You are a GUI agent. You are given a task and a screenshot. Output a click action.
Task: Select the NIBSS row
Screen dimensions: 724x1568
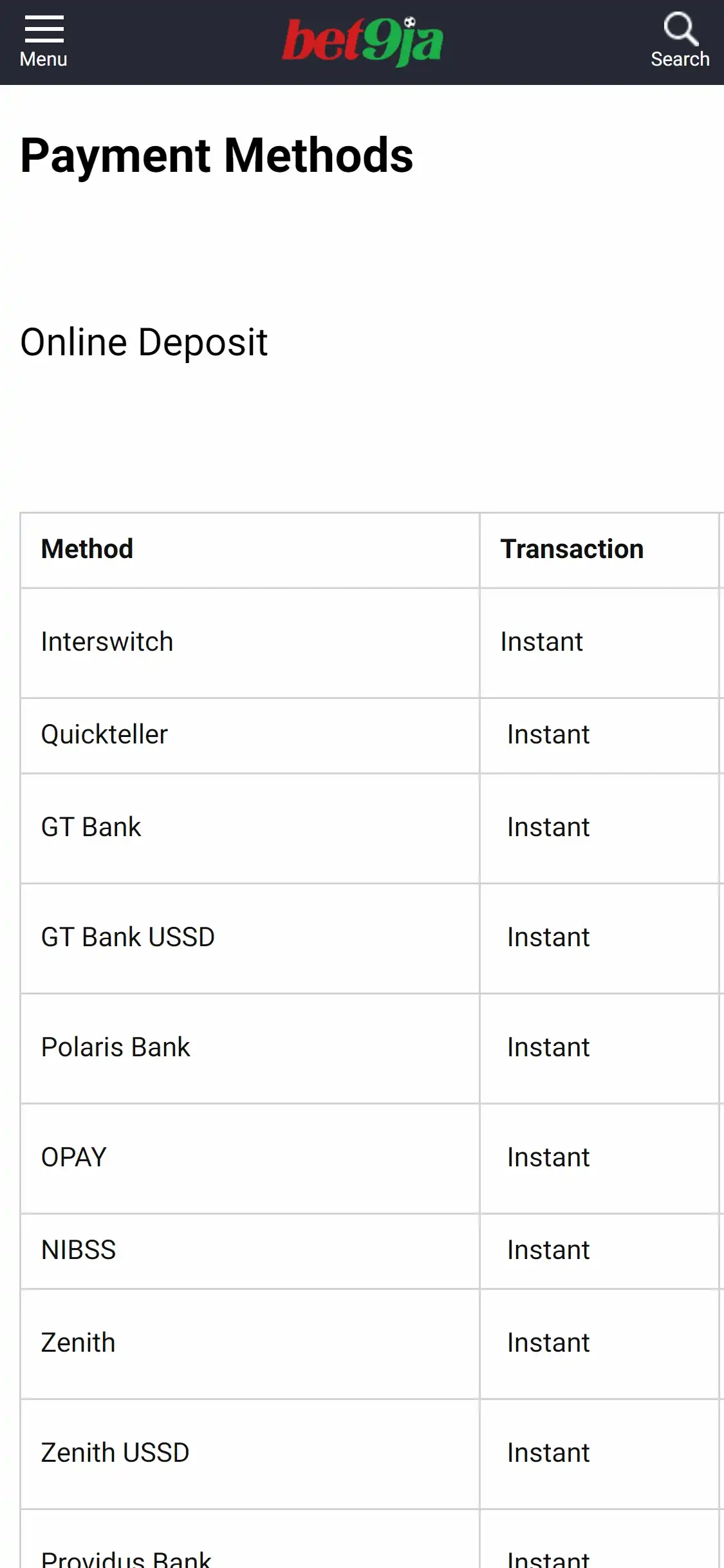click(79, 1250)
